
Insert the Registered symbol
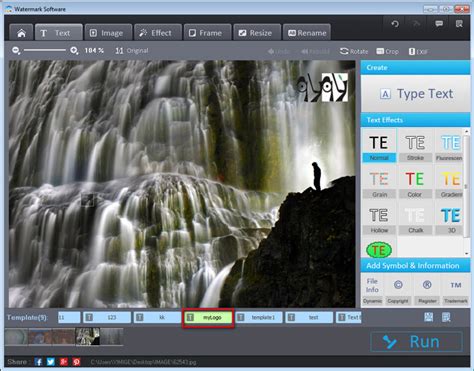pyautogui.click(x=427, y=290)
